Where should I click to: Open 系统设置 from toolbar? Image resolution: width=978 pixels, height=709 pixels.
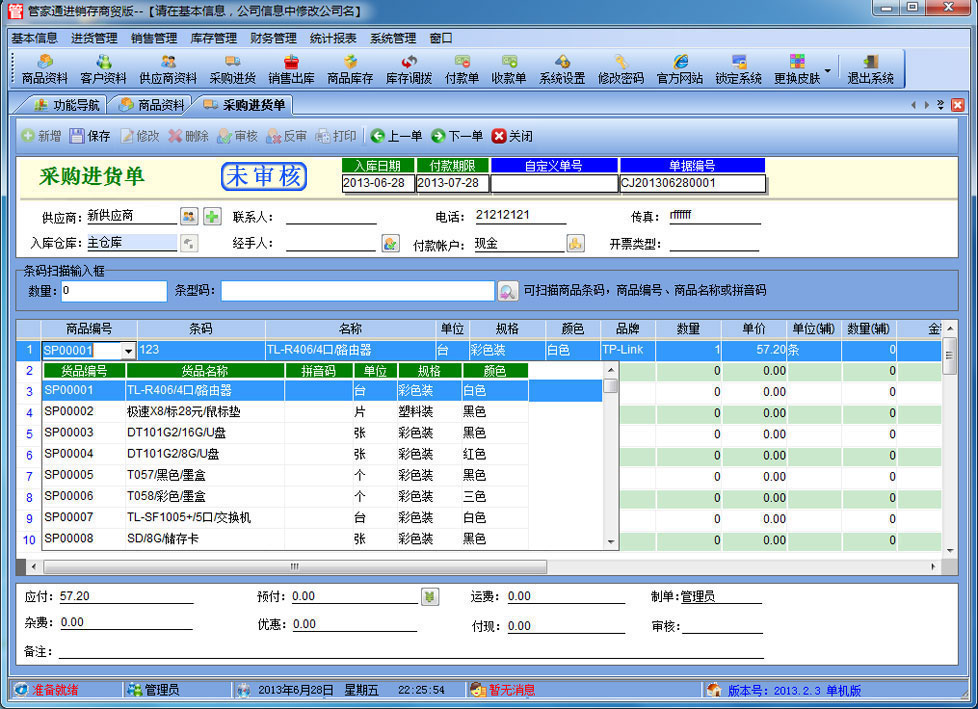tap(562, 69)
